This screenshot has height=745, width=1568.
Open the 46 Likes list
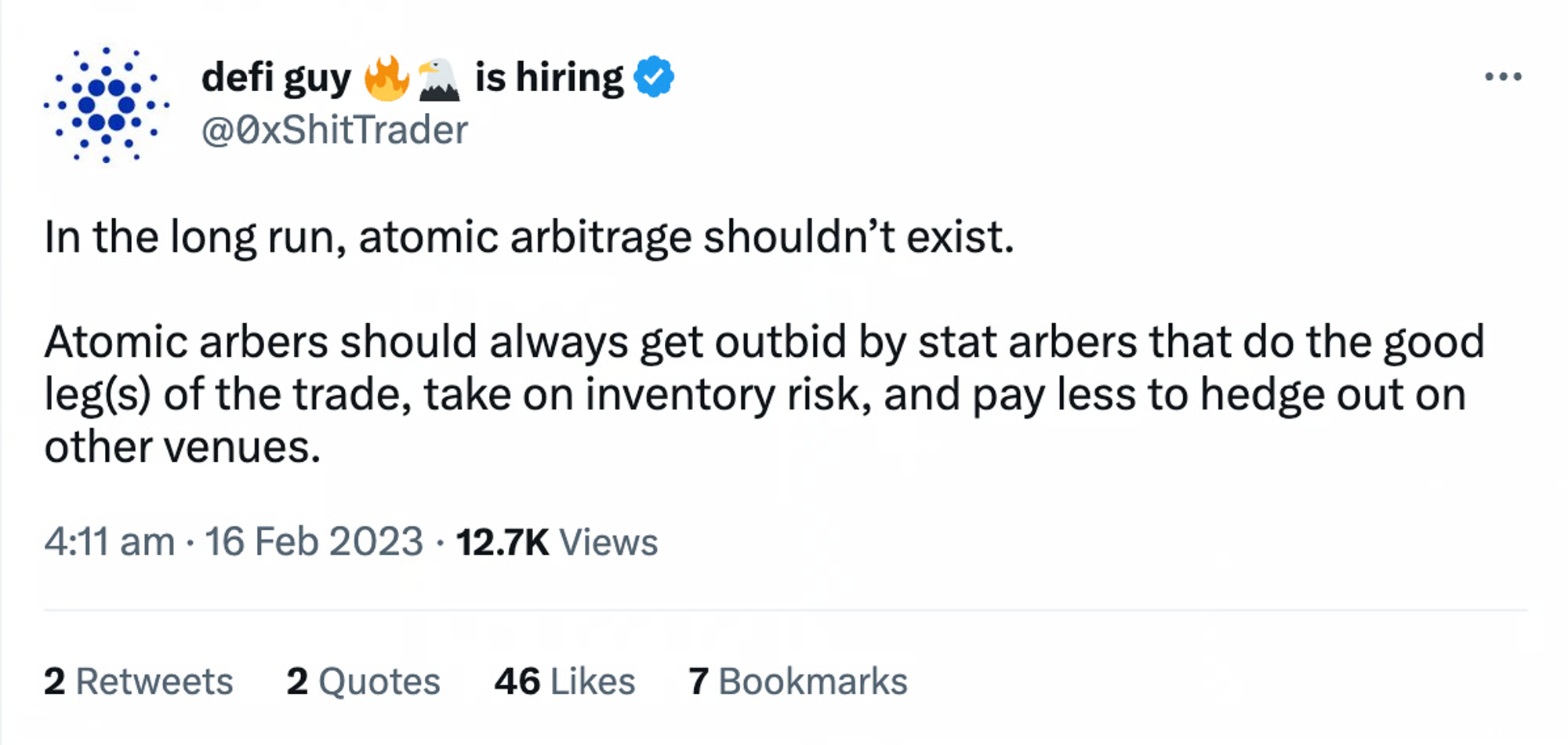[564, 681]
